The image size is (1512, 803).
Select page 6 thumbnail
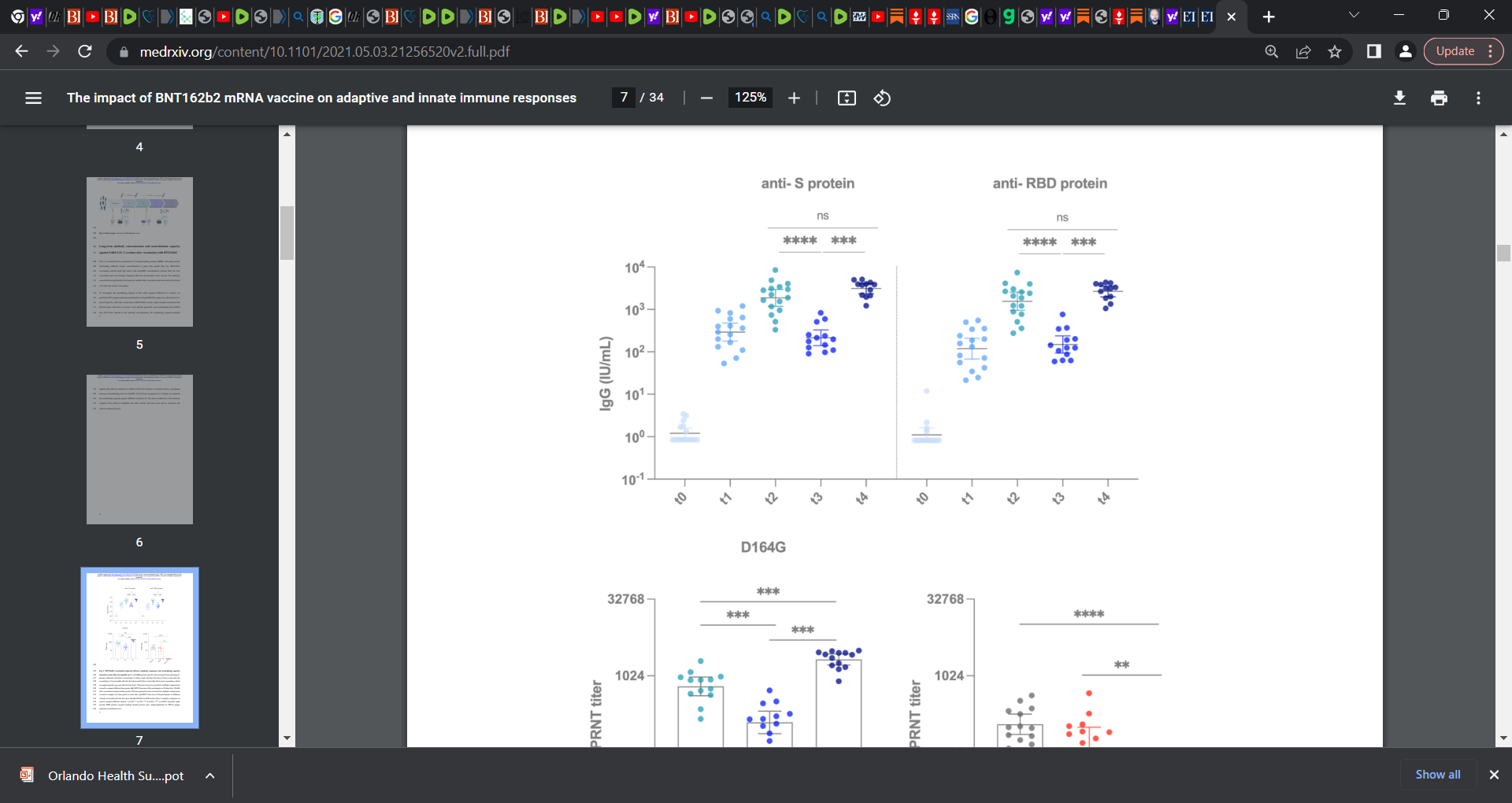[139, 450]
